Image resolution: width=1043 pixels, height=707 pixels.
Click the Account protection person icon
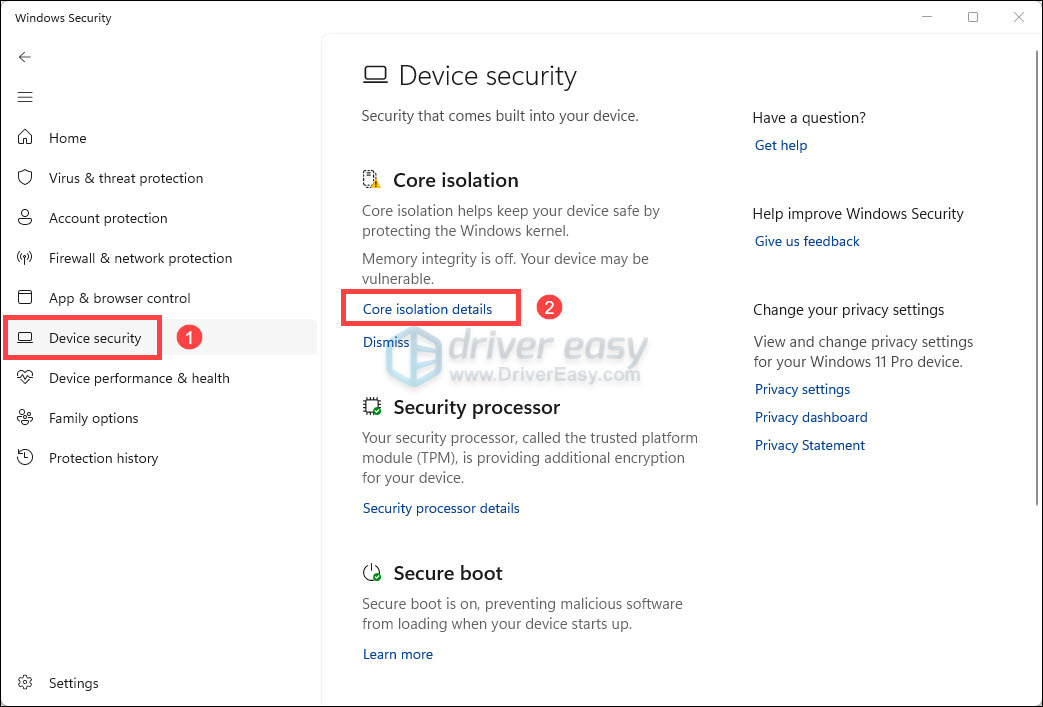click(x=25, y=217)
